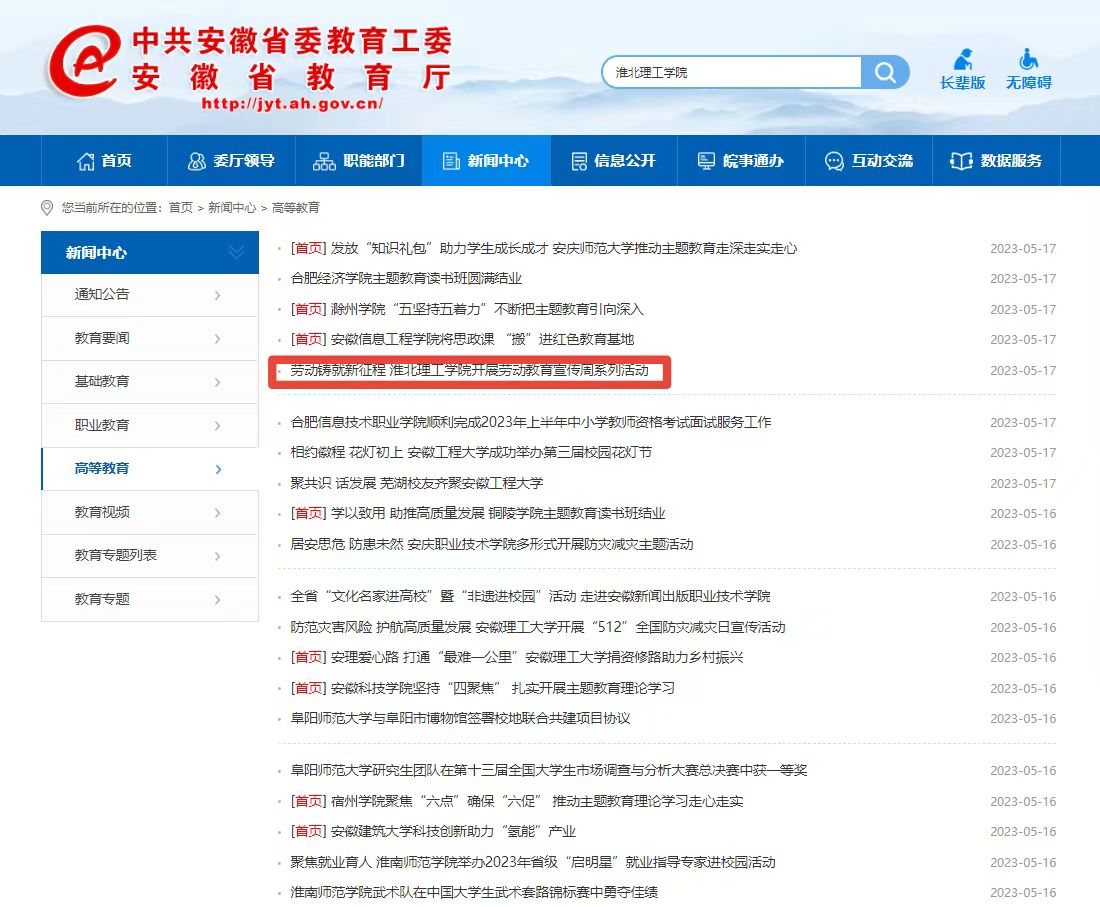Open the 委厅领导 navigation menu

click(x=231, y=161)
